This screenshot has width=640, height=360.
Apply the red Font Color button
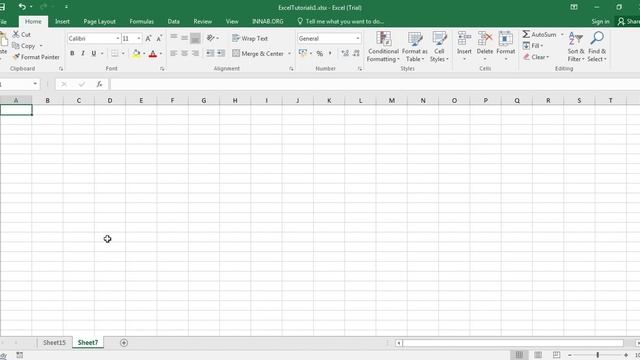pyautogui.click(x=153, y=53)
